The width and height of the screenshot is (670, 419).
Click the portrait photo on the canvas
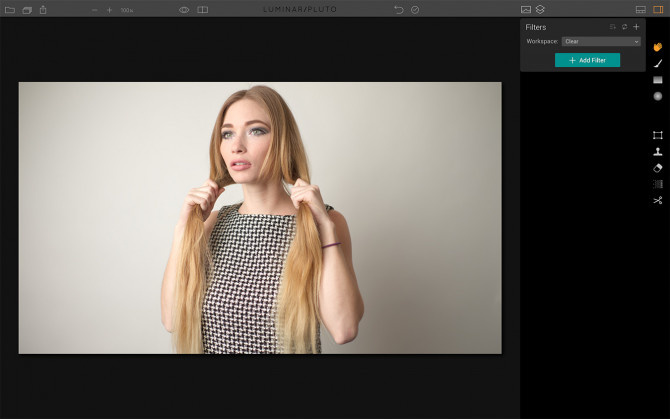(x=260, y=218)
